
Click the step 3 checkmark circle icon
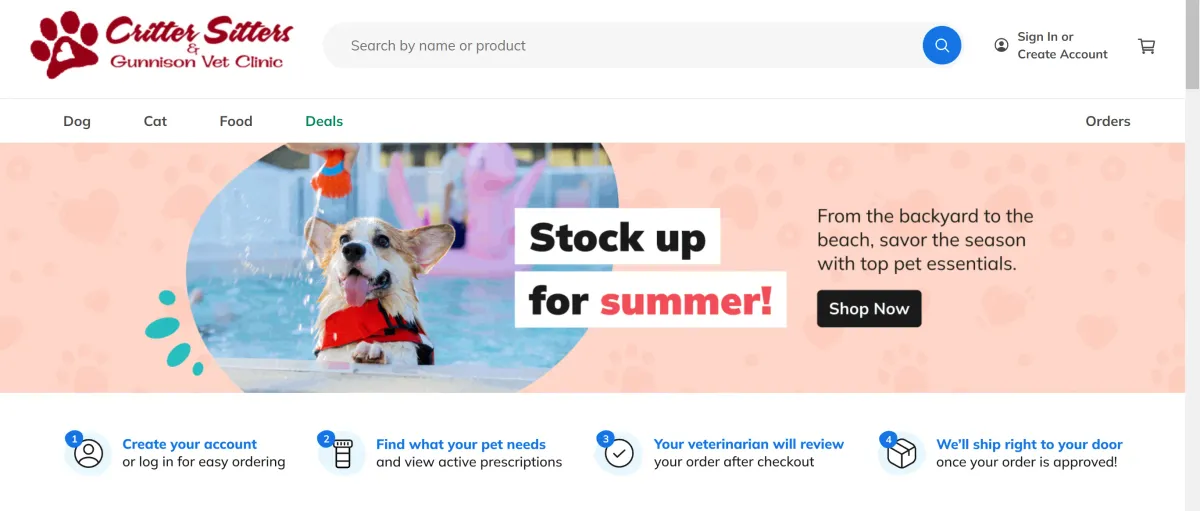click(x=620, y=453)
